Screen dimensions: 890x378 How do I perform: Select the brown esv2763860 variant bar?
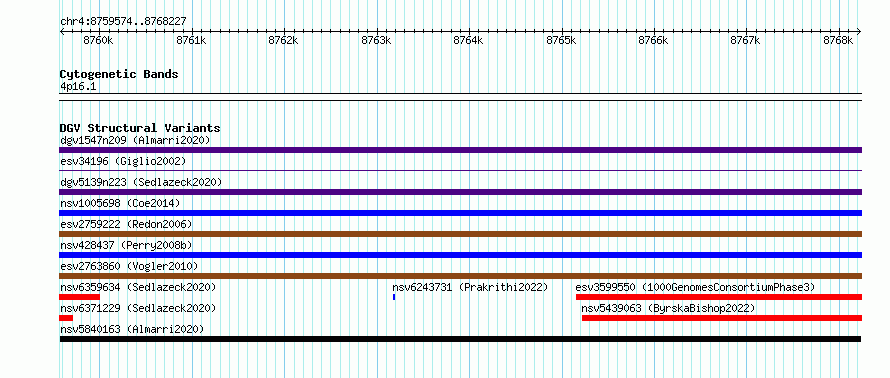(460, 276)
